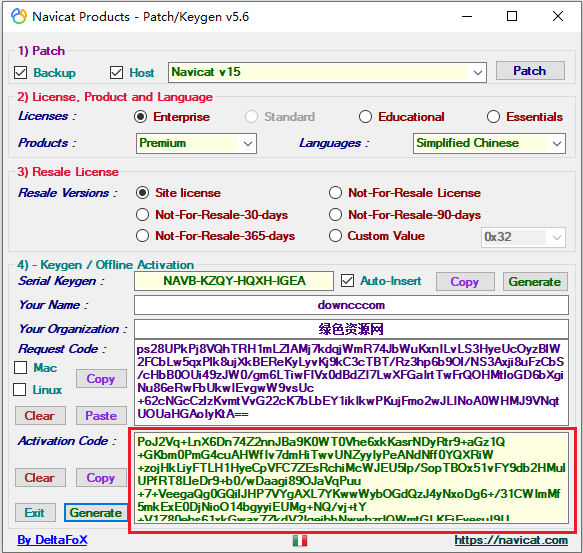Enable the Mac request code checkbox
583x553 pixels.
tap(20, 367)
